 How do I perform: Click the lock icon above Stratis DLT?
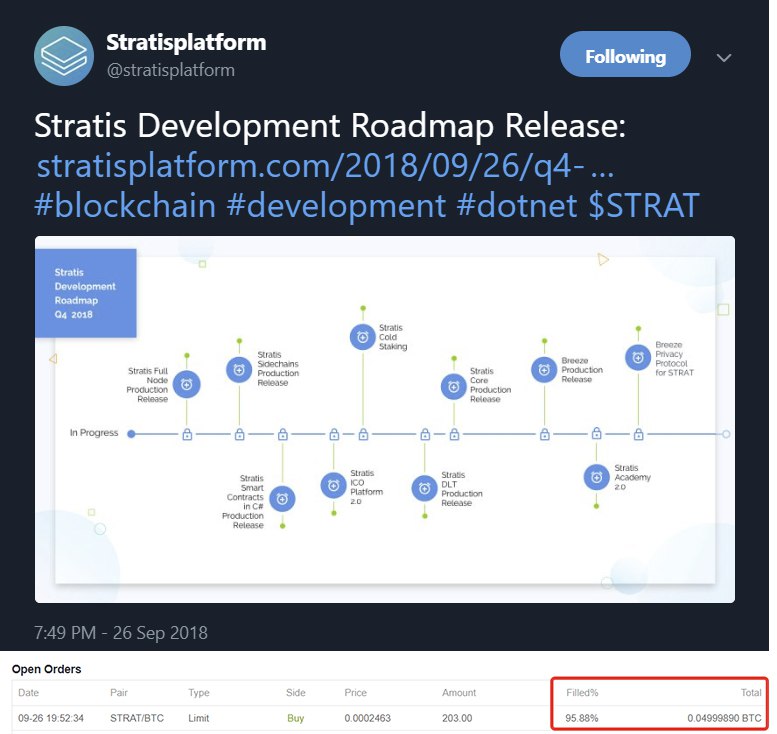425,434
